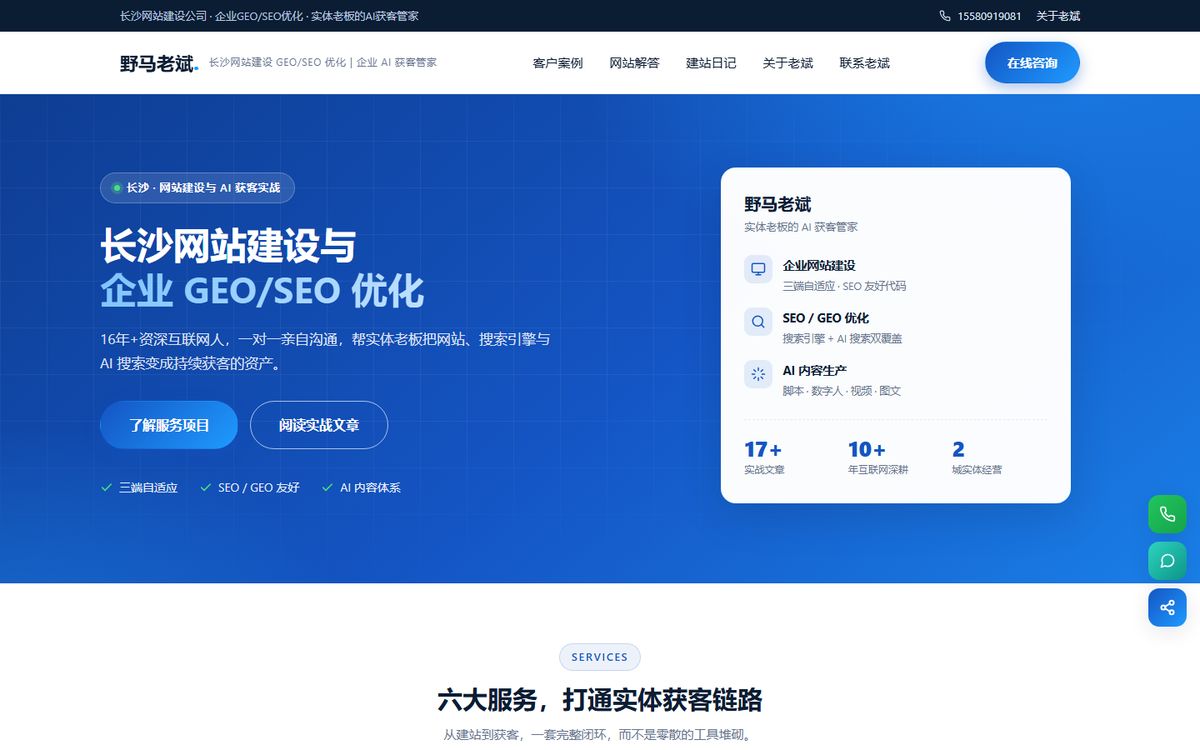This screenshot has width=1200, height=750.
Task: Click the tagline 长沙网站建设 GEO/SEO 优化 beside logo
Action: pos(322,62)
